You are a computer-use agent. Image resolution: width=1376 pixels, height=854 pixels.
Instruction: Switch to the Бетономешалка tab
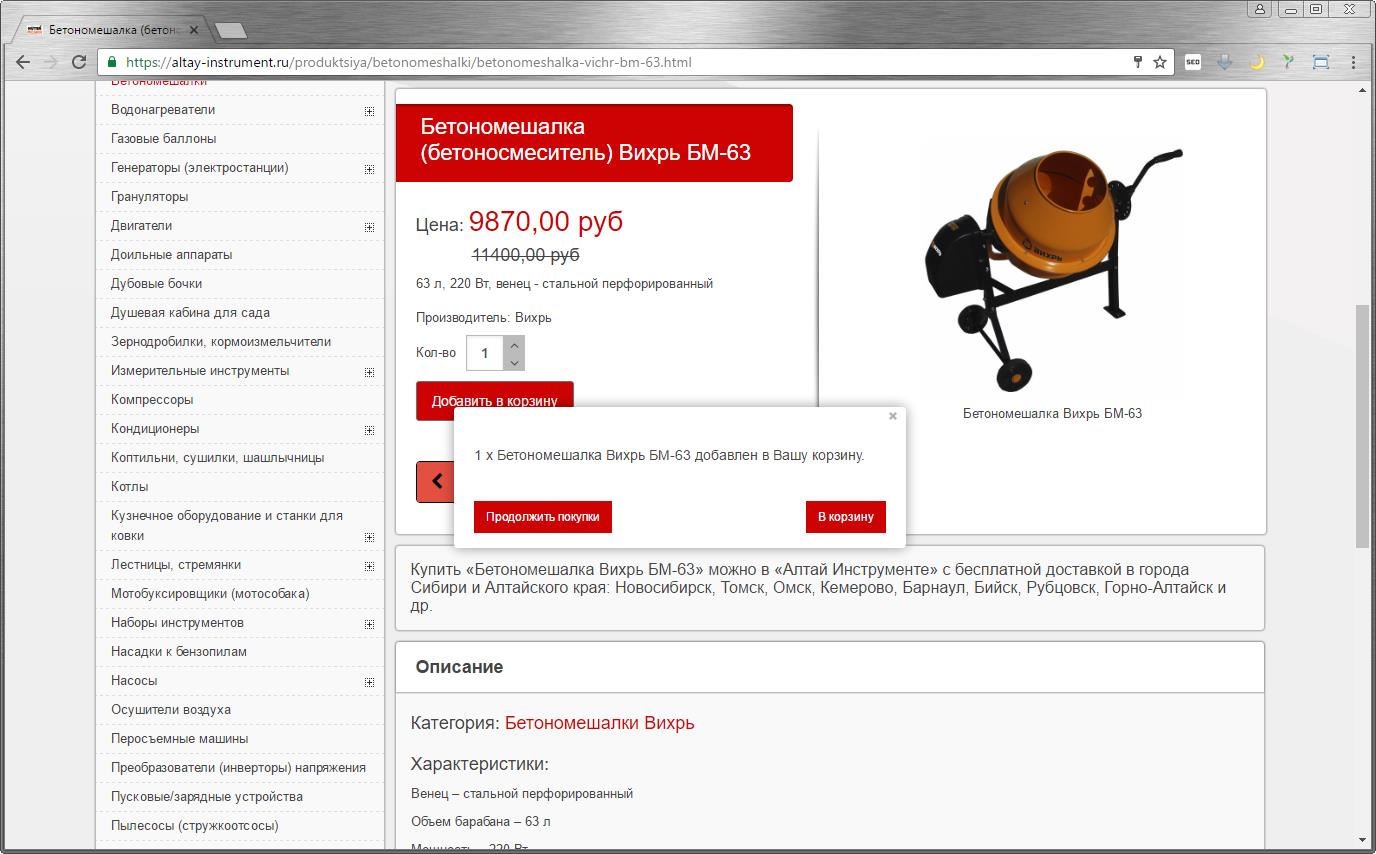click(x=112, y=31)
